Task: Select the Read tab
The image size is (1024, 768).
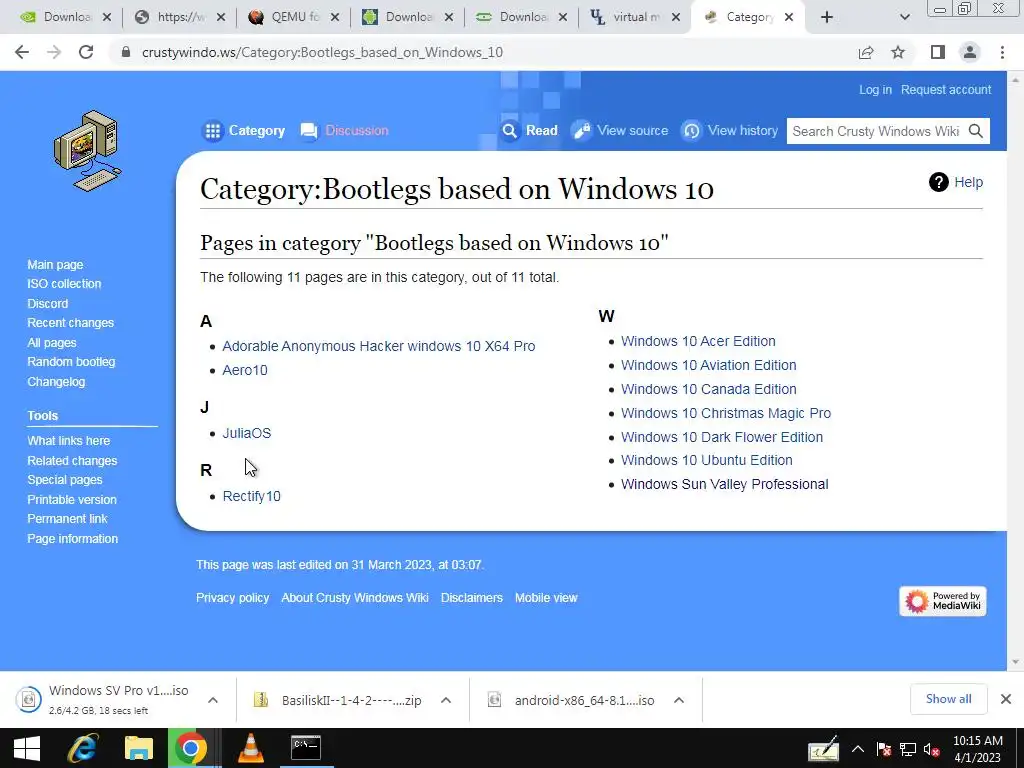Action: pyautogui.click(x=529, y=131)
